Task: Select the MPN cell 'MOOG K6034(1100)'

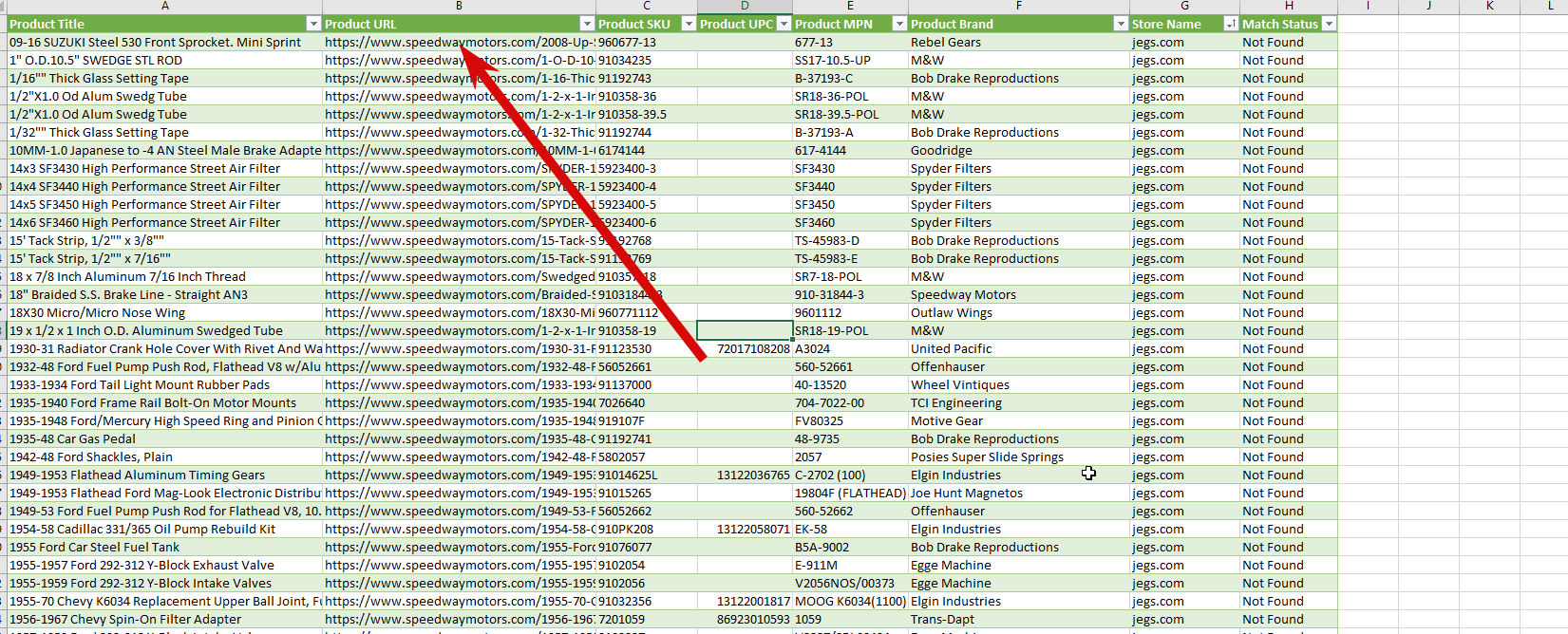Action: pos(850,601)
